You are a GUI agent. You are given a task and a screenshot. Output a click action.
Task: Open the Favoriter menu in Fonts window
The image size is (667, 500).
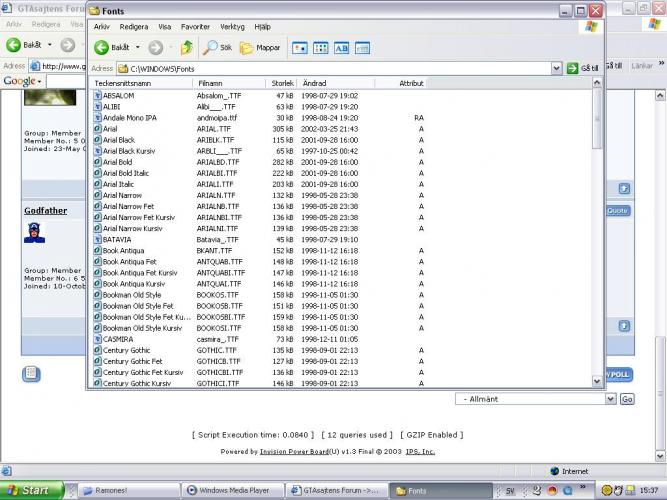point(195,27)
